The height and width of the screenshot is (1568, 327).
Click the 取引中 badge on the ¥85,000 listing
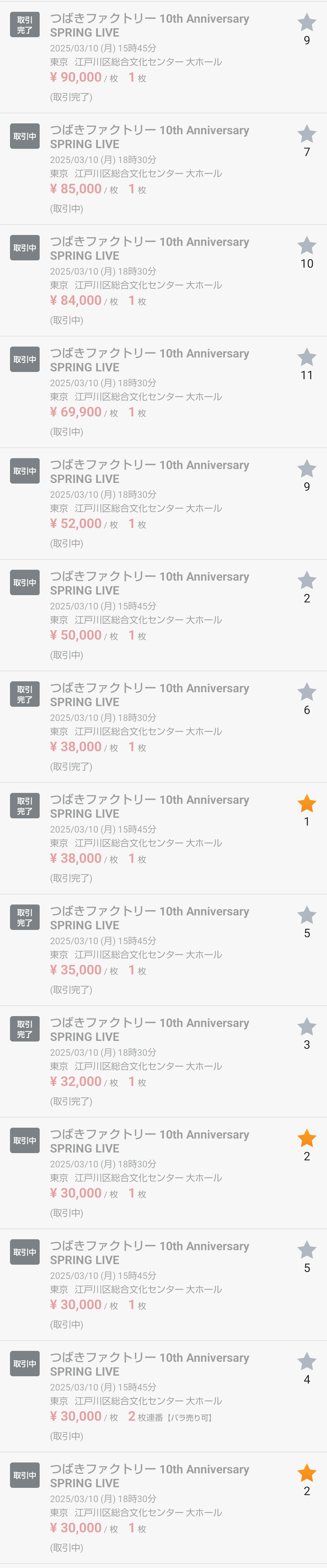pyautogui.click(x=25, y=136)
